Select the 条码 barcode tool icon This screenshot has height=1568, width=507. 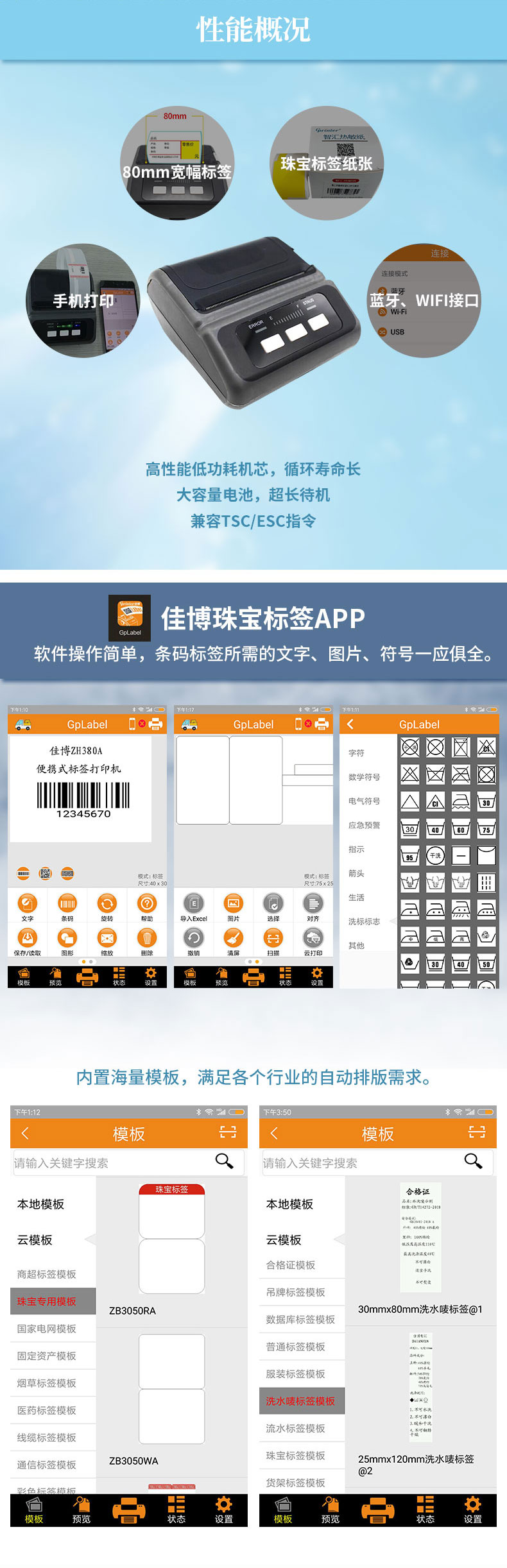tap(67, 904)
